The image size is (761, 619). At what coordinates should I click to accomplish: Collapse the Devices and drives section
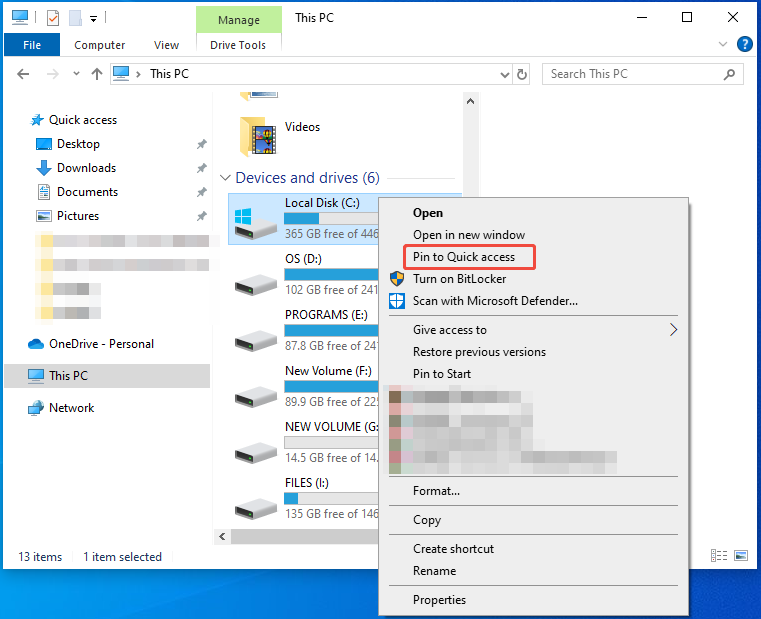click(224, 178)
